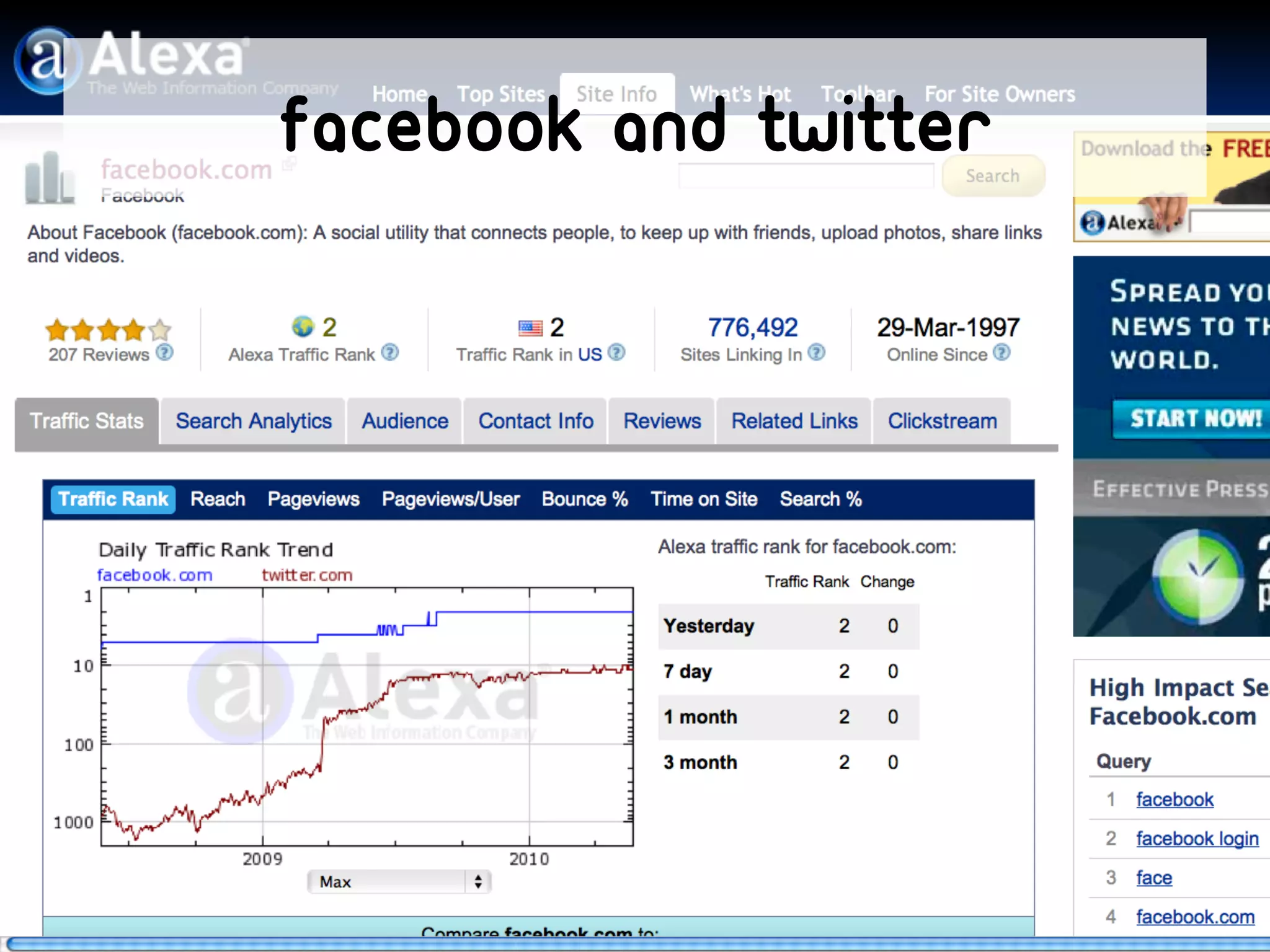Click the small Alexa toolbar logo in banner
The height and width of the screenshot is (952, 1270).
point(1093,222)
